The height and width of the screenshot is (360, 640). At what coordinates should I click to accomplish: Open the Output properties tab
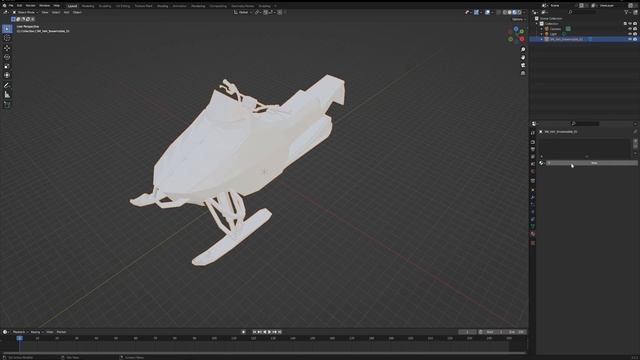pos(533,149)
